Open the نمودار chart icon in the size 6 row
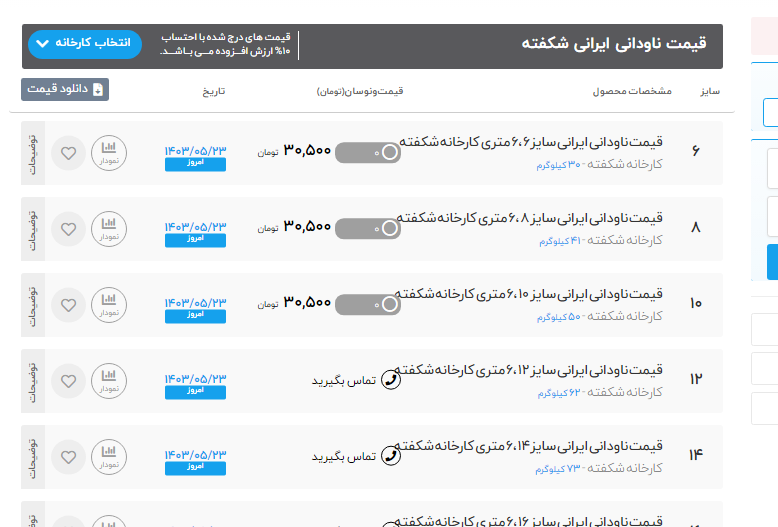 click(x=109, y=153)
